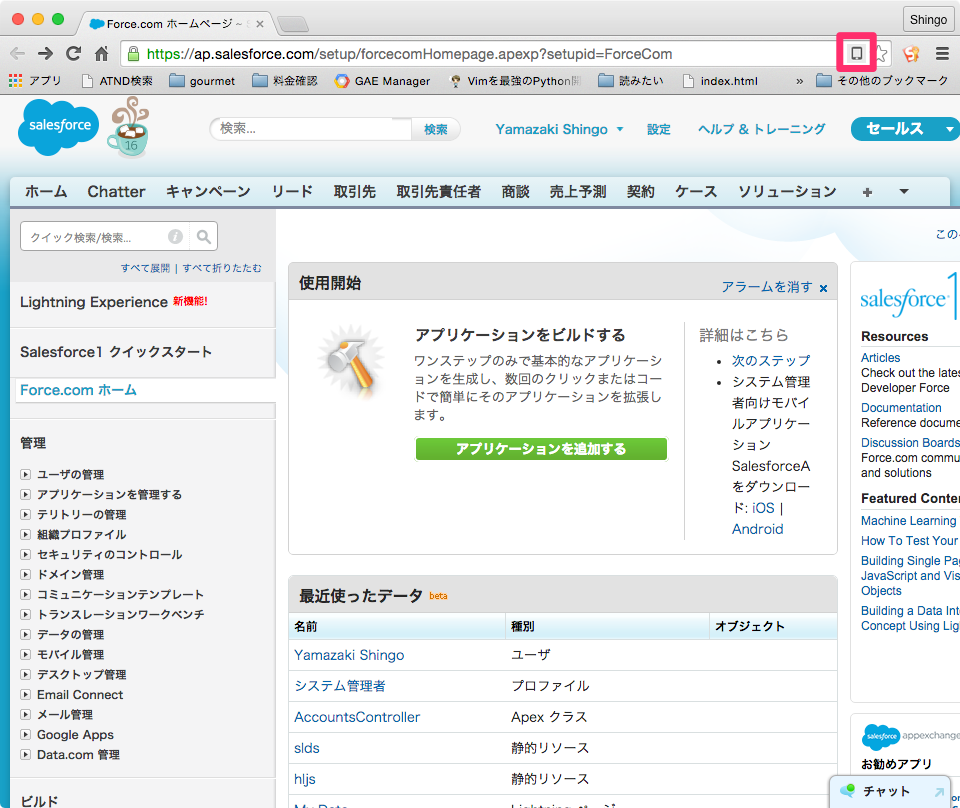Click すべて展開 expand all link
The height and width of the screenshot is (808, 960).
(145, 268)
